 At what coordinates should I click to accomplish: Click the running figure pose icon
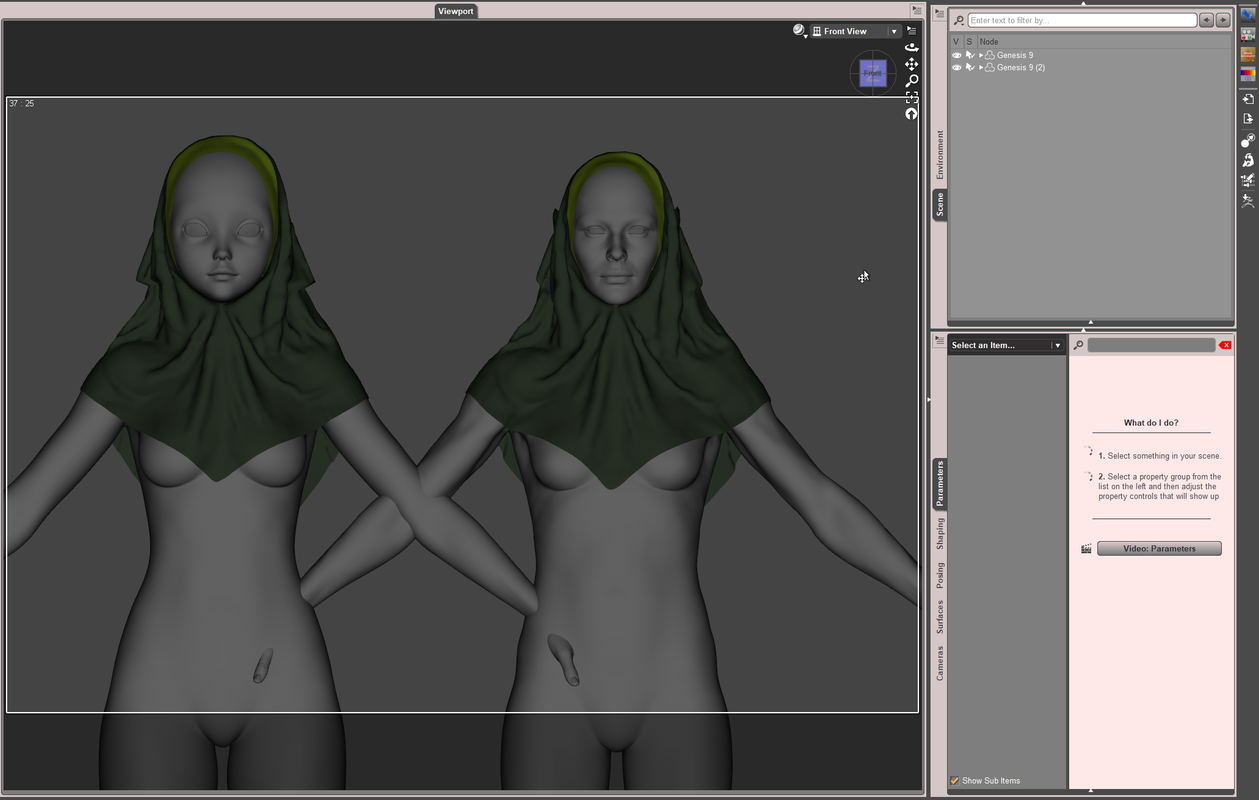coord(1248,200)
